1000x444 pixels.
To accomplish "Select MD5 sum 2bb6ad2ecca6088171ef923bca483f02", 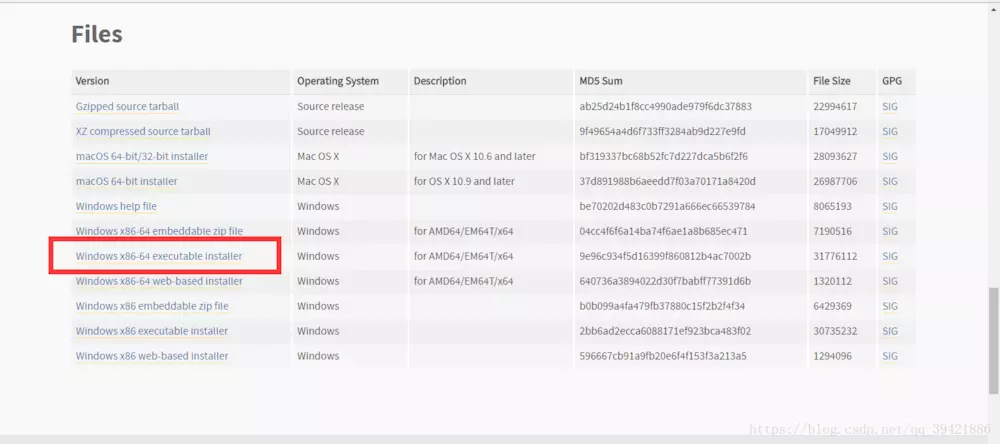I will (x=665, y=331).
